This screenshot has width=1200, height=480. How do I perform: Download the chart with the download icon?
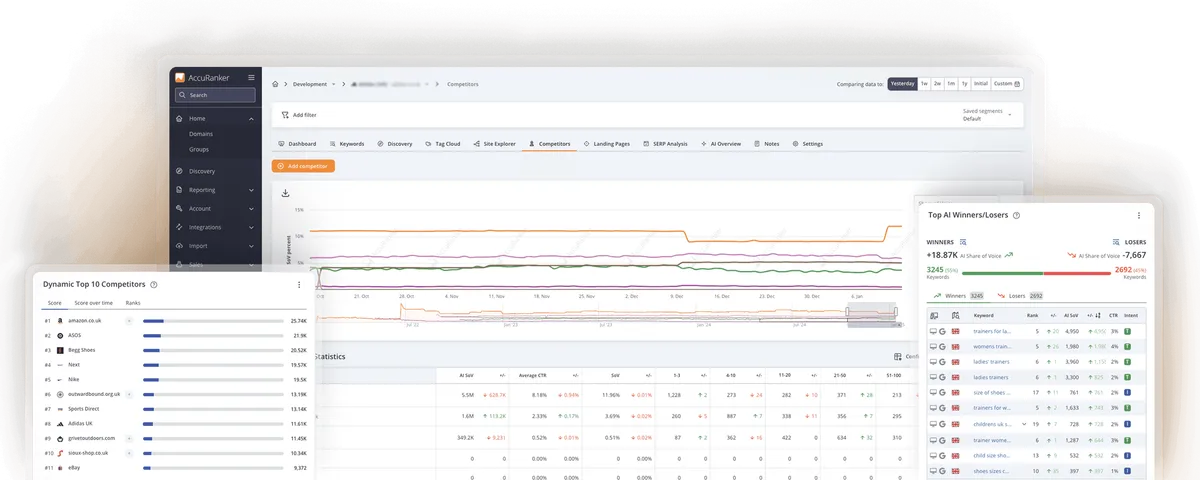point(286,193)
